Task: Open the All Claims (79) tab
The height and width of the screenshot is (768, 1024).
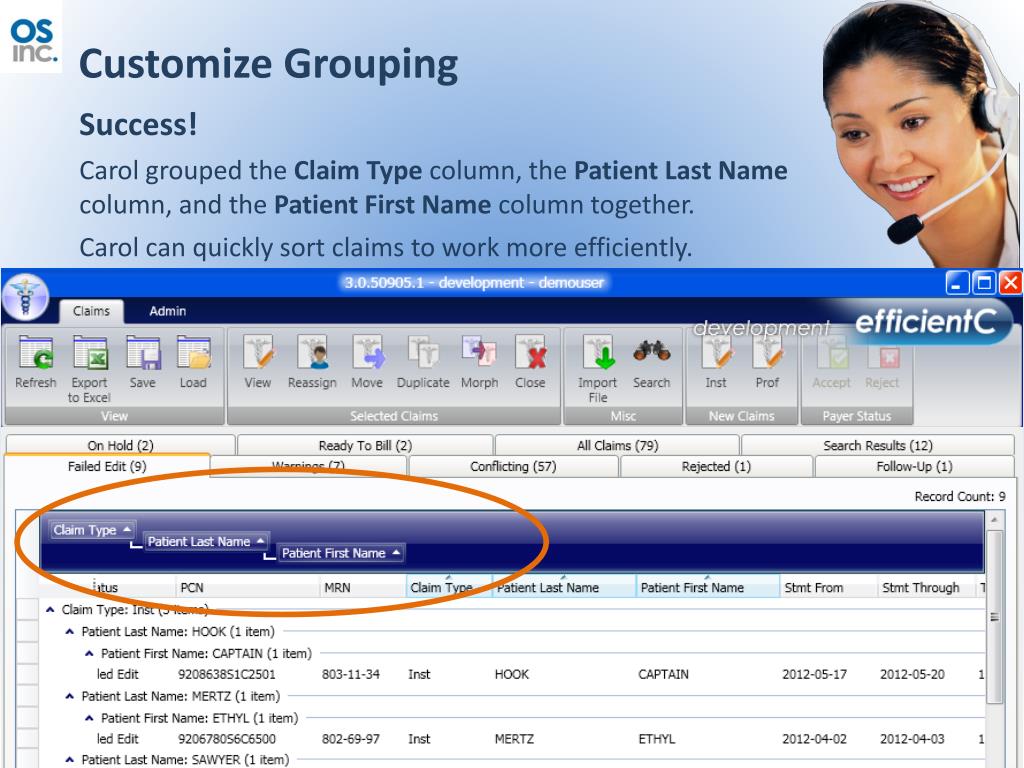Action: (617, 445)
